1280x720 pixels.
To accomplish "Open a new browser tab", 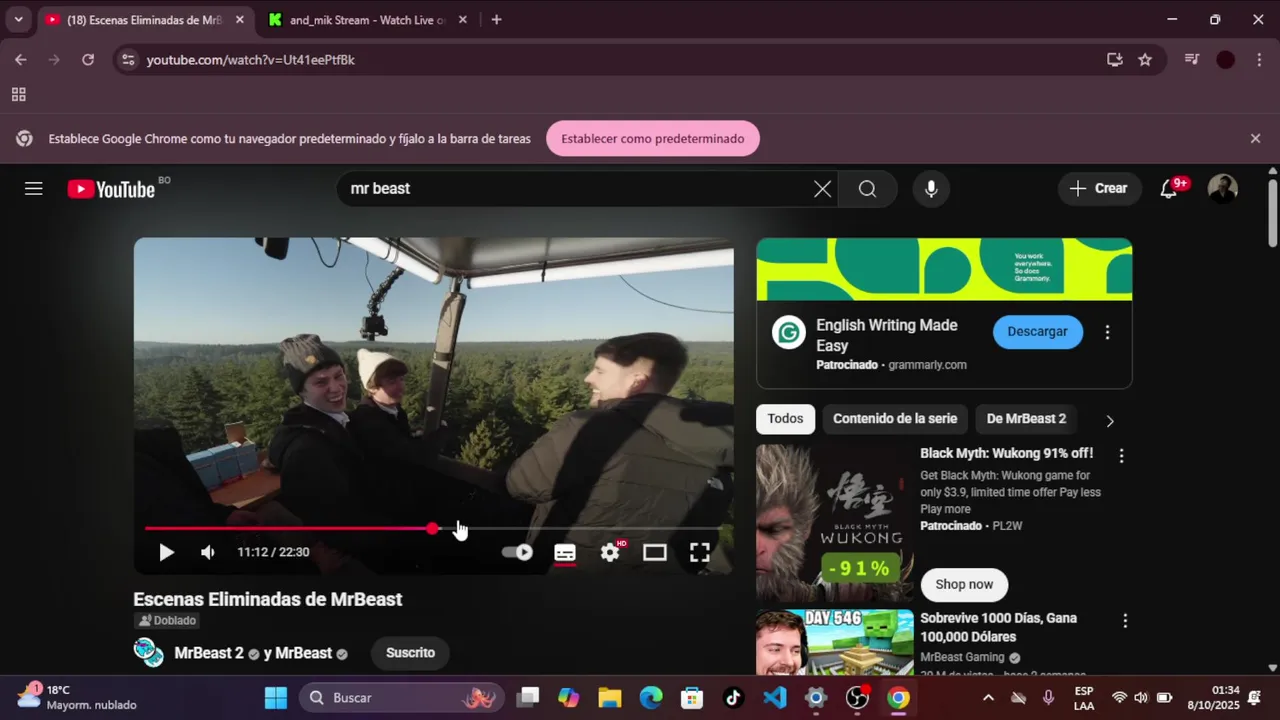I will [496, 20].
